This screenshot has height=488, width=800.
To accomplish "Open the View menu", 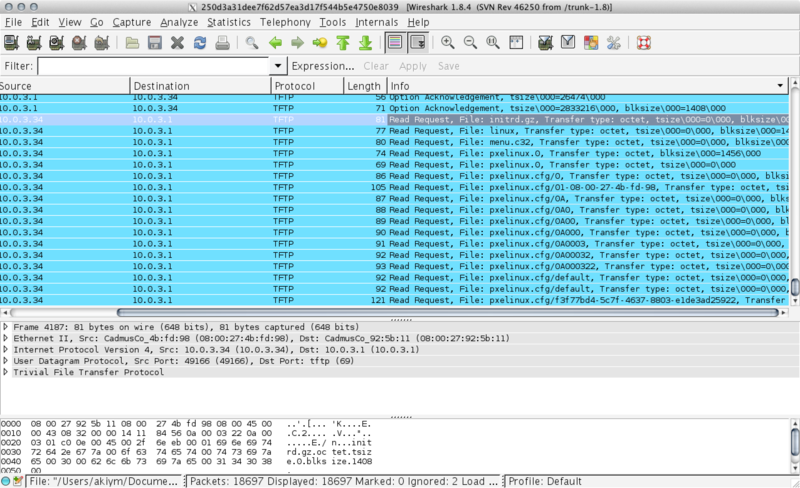I will 70,22.
